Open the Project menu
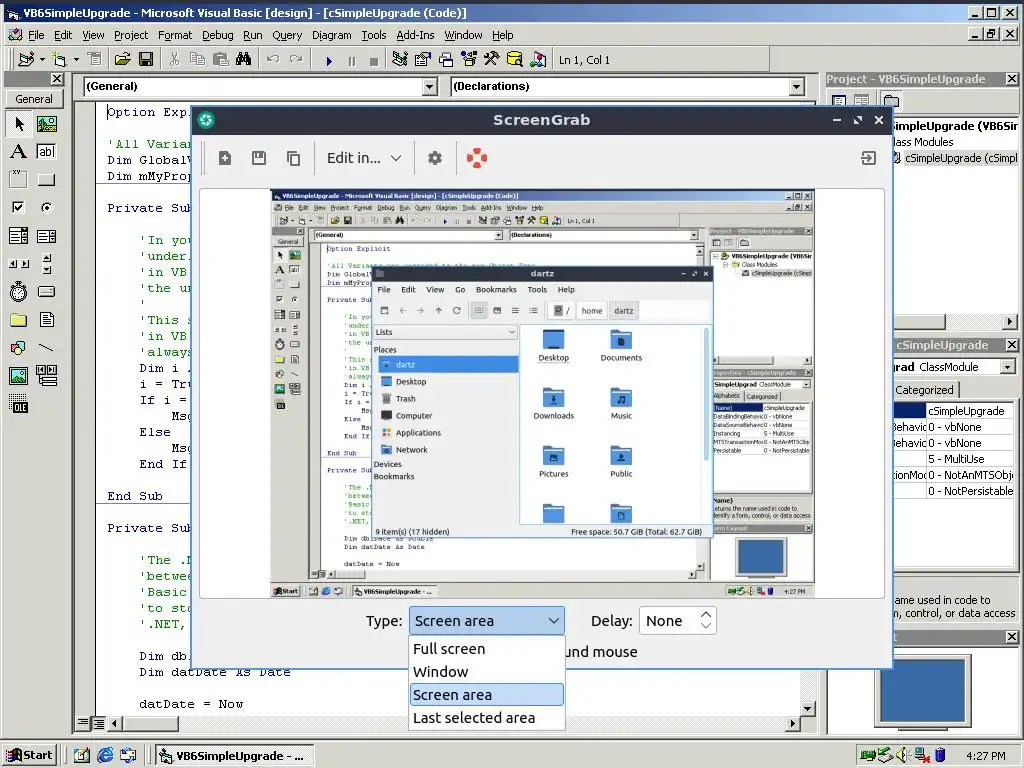The height and width of the screenshot is (768, 1024). coord(131,35)
